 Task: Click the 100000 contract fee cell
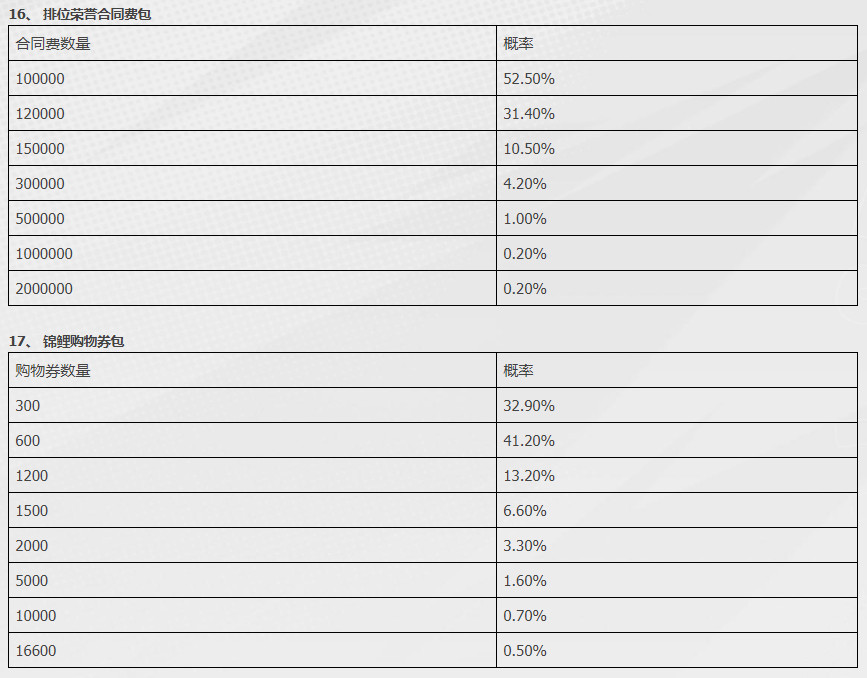(x=252, y=78)
